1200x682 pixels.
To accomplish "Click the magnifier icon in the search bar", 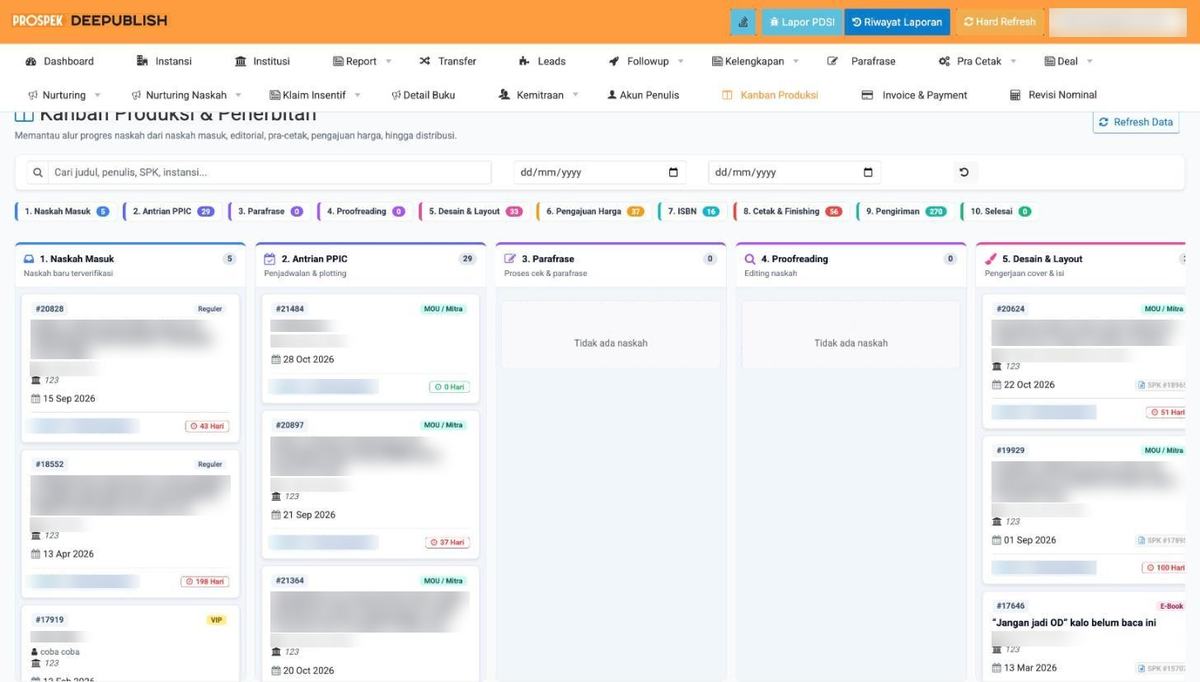I will 38,172.
